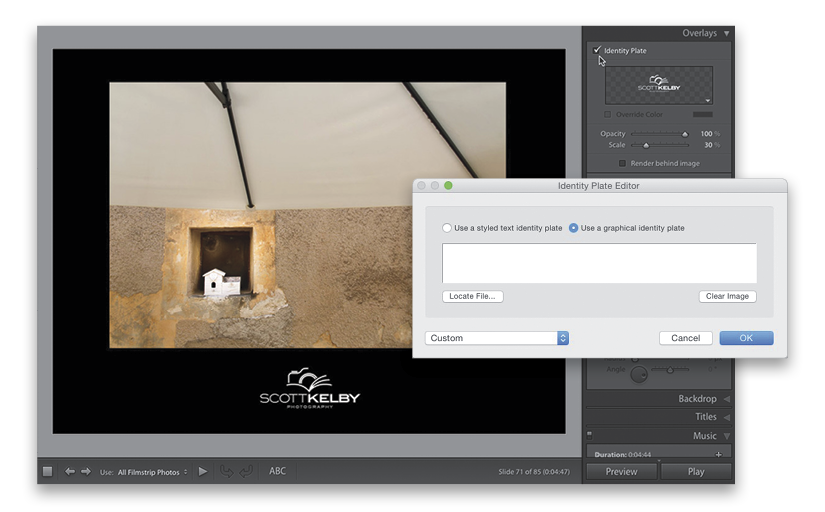The height and width of the screenshot is (512, 825).
Task: Select Use a styled text identity plate
Action: click(447, 228)
